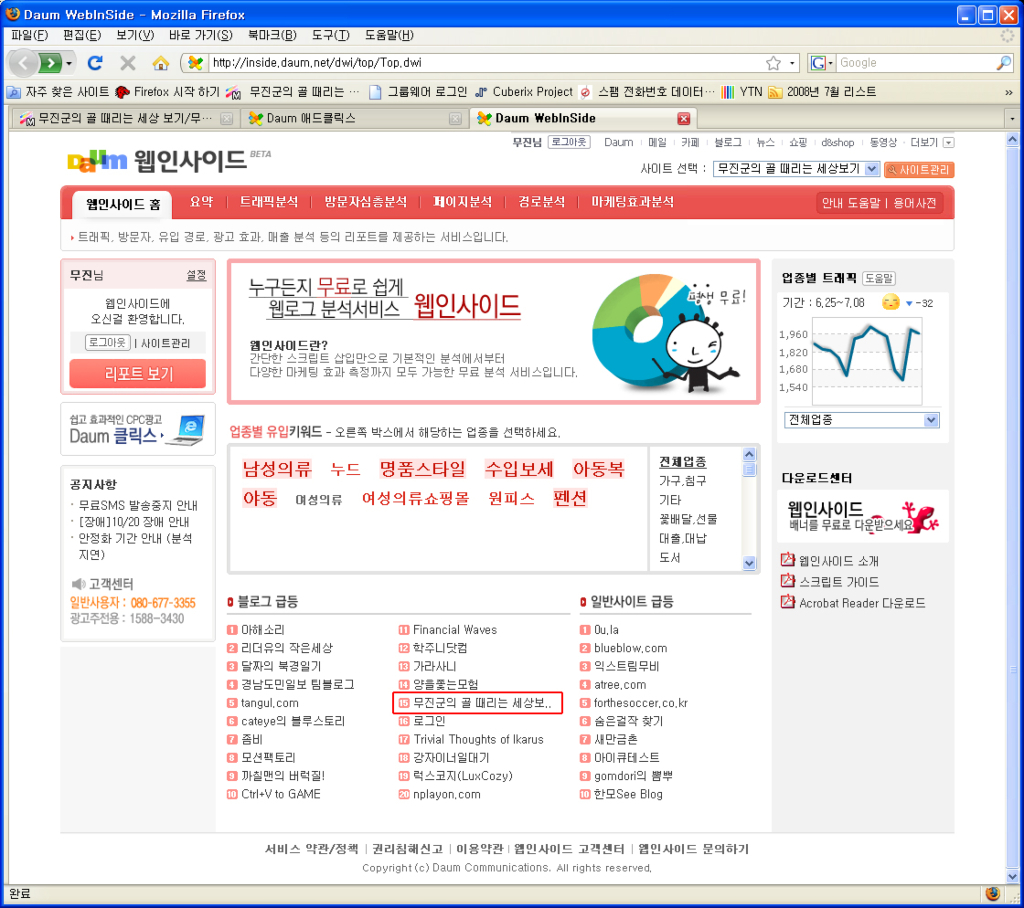Click the Daum 클릭스 CPC ad banner
The width and height of the screenshot is (1024, 908).
coord(138,429)
